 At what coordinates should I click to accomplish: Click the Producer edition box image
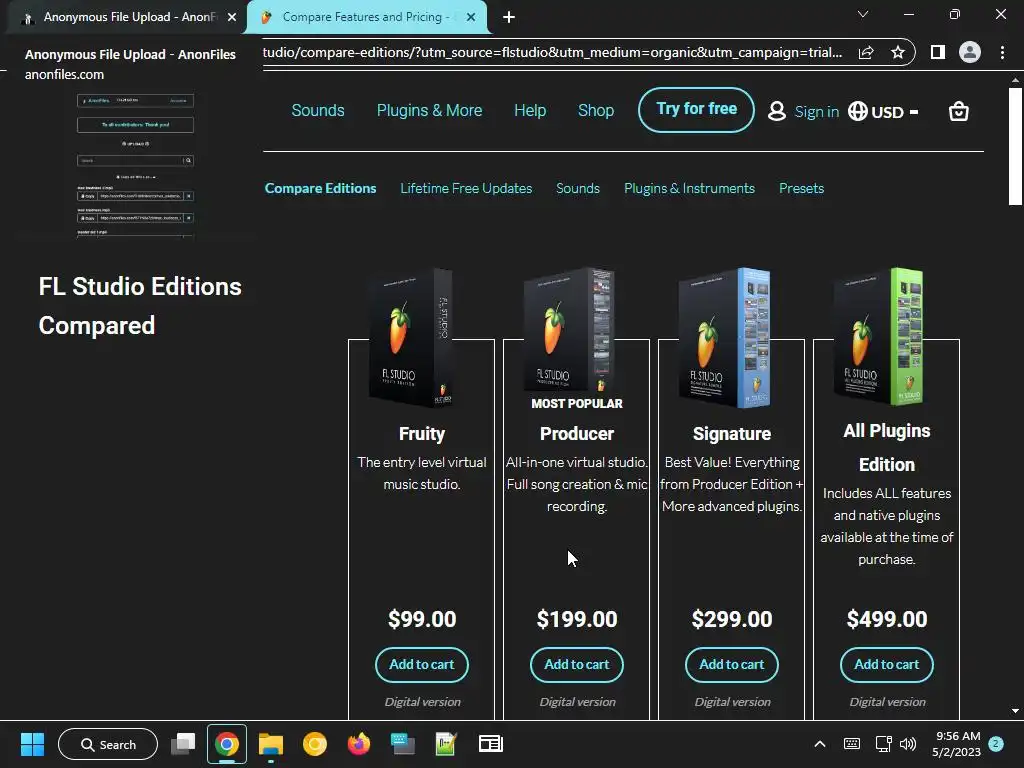(x=569, y=330)
